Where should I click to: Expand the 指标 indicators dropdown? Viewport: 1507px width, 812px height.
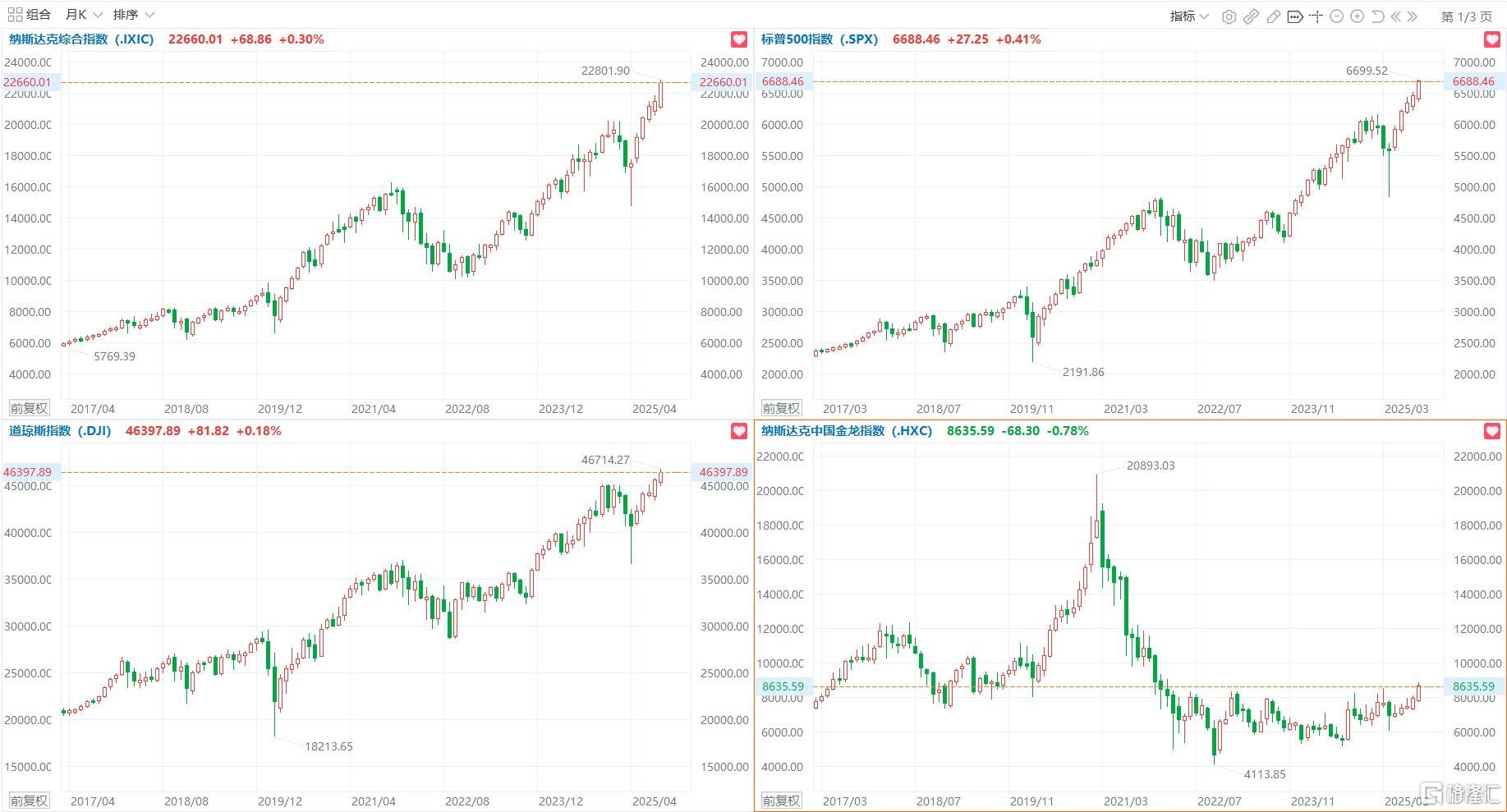click(1189, 16)
